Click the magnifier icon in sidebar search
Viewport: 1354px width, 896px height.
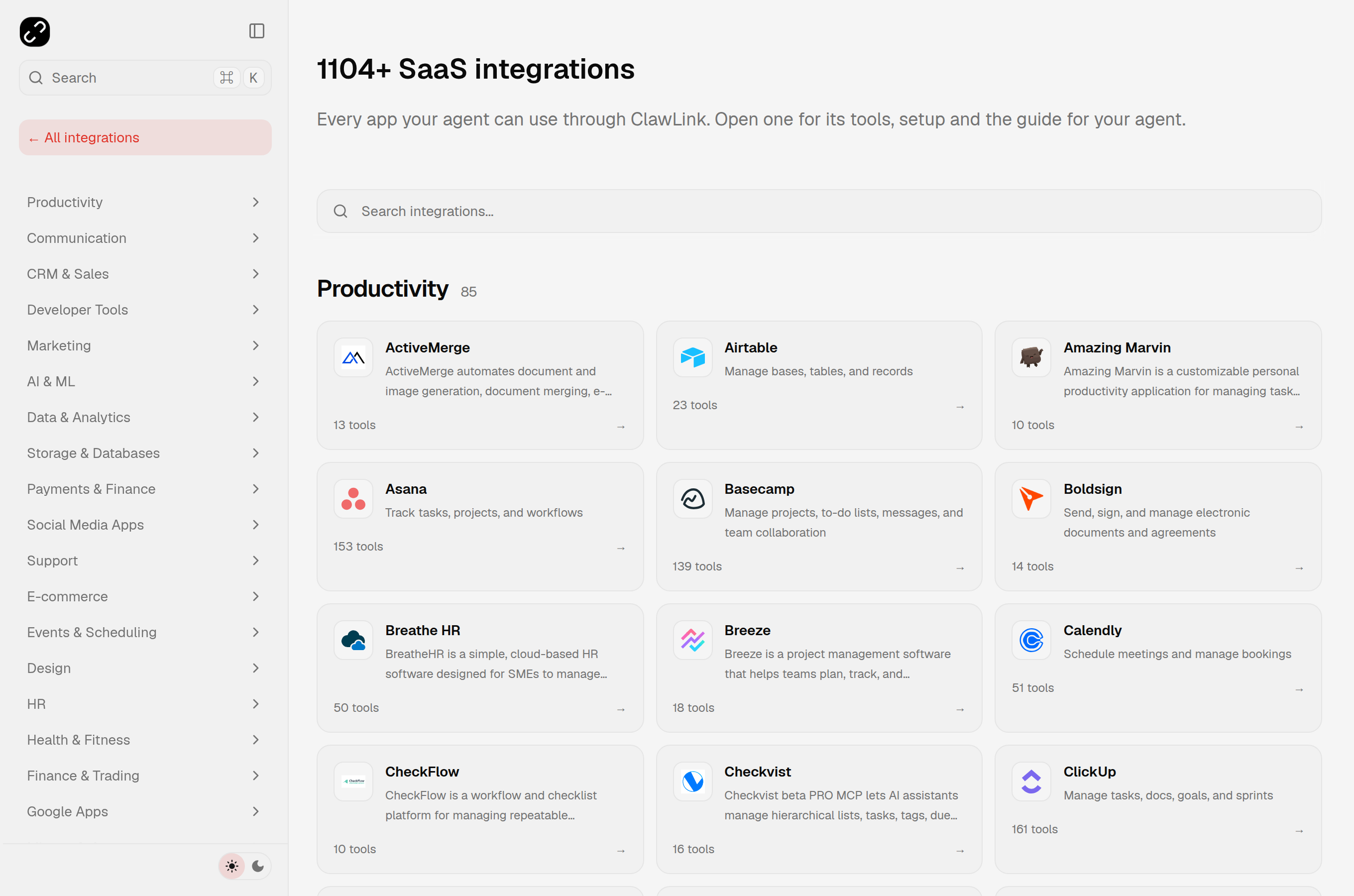click(x=36, y=78)
